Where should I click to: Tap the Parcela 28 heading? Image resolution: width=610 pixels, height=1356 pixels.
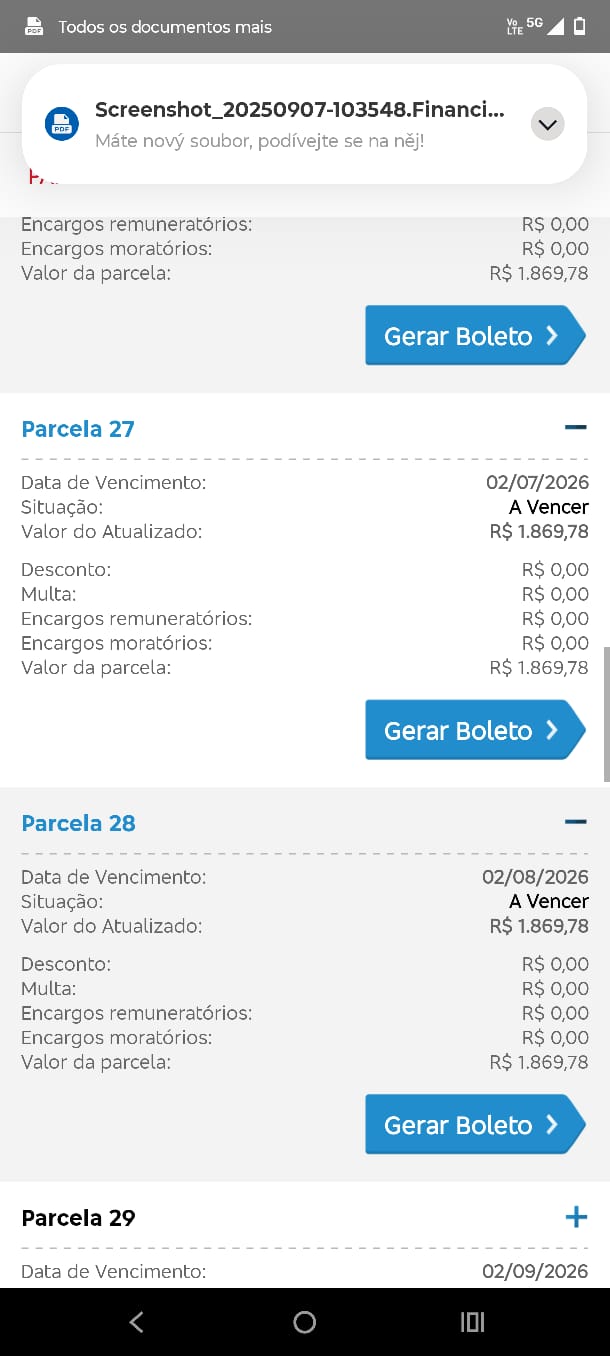tap(78, 823)
